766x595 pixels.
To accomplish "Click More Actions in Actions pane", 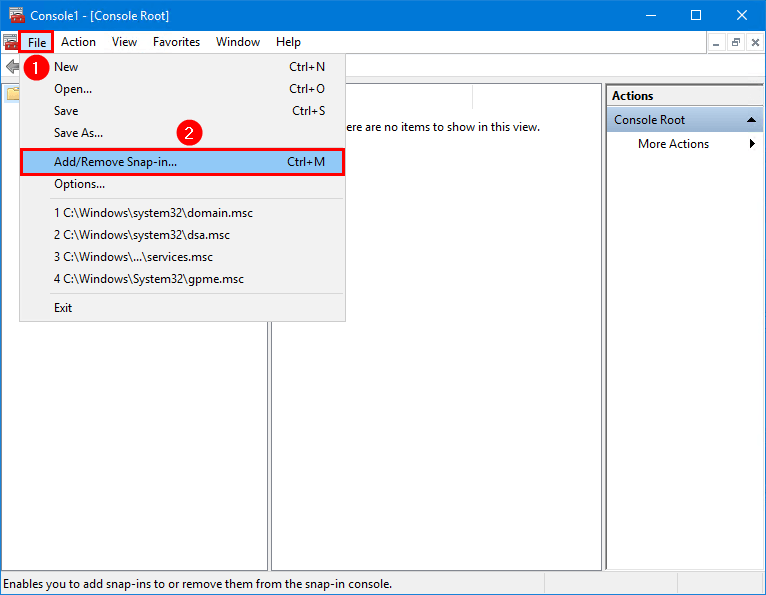I will click(x=673, y=144).
